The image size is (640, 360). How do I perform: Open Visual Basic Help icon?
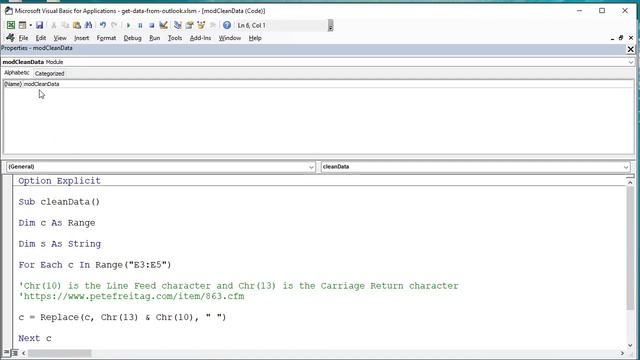(227, 25)
